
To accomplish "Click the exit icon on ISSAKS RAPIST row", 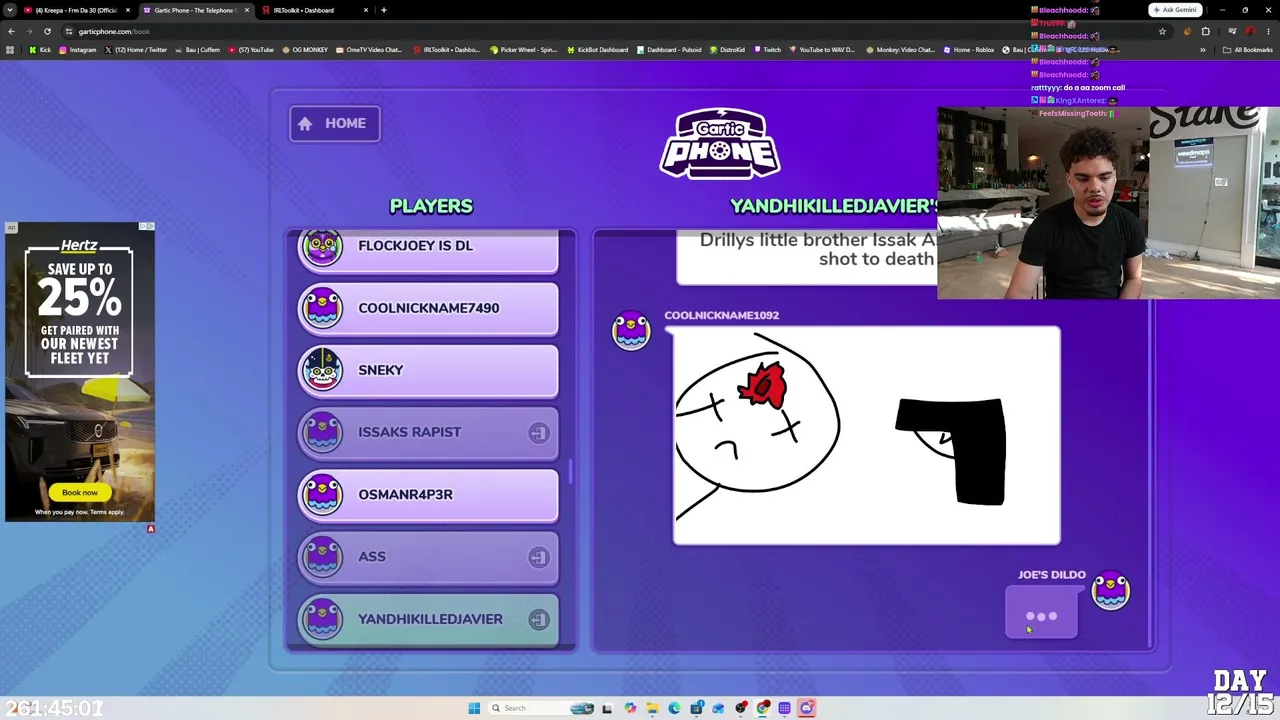I will (x=538, y=433).
